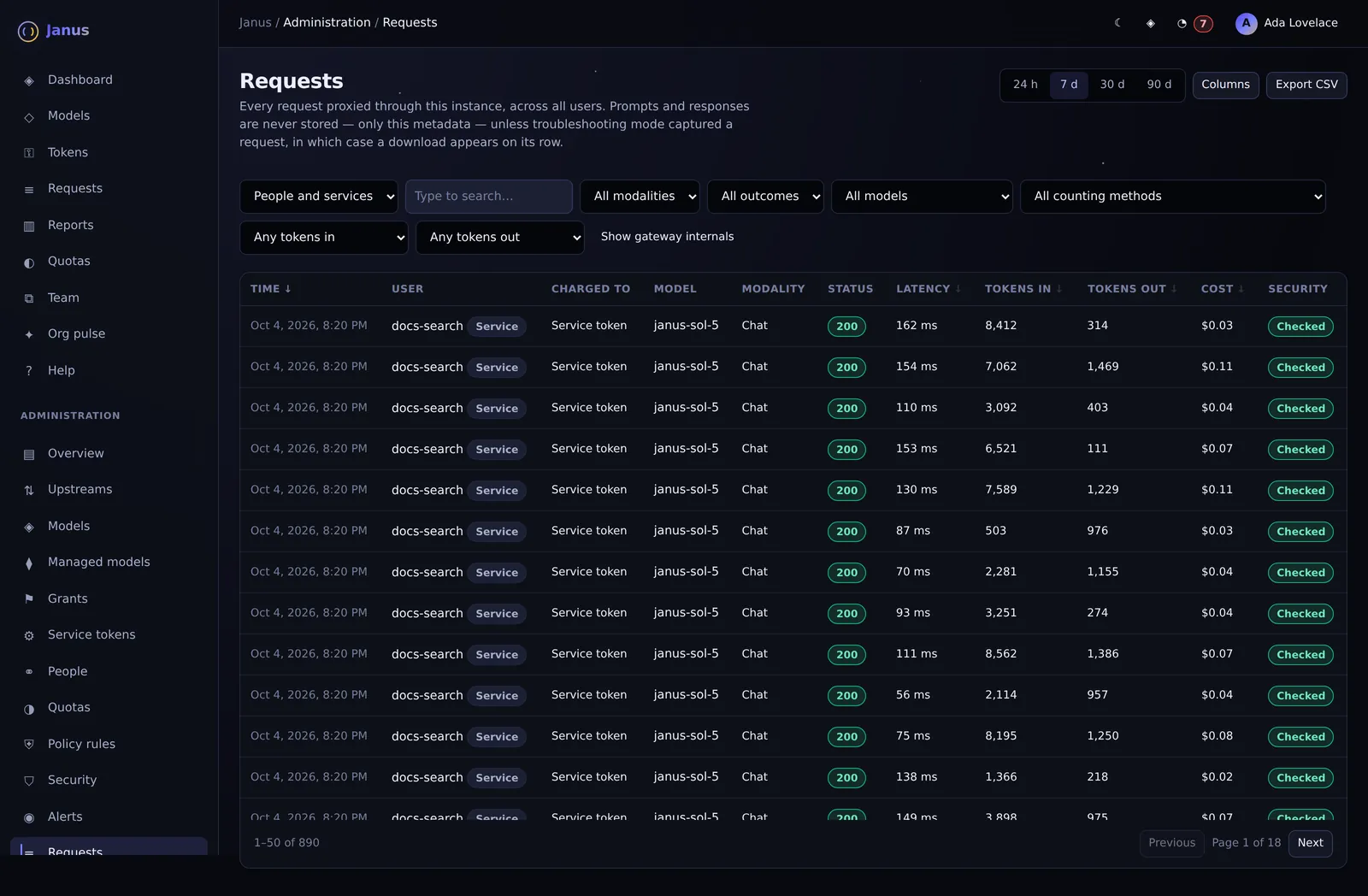
Task: Click janus-sol-5 in the 138 ms row
Action: 686,777
